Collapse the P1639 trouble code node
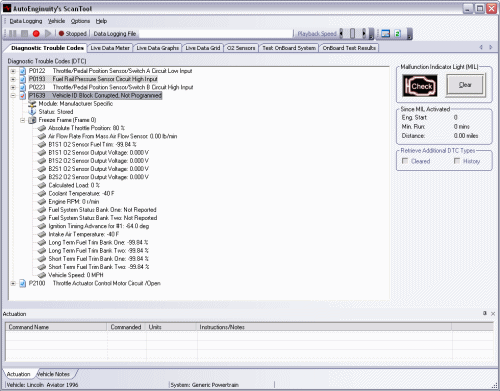Screen dimensions: 500x391 (13, 96)
